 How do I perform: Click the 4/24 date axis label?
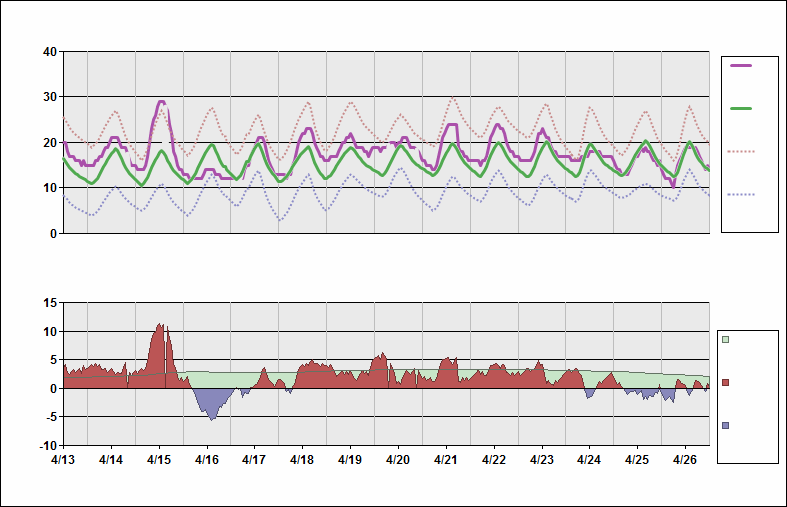pos(589,460)
